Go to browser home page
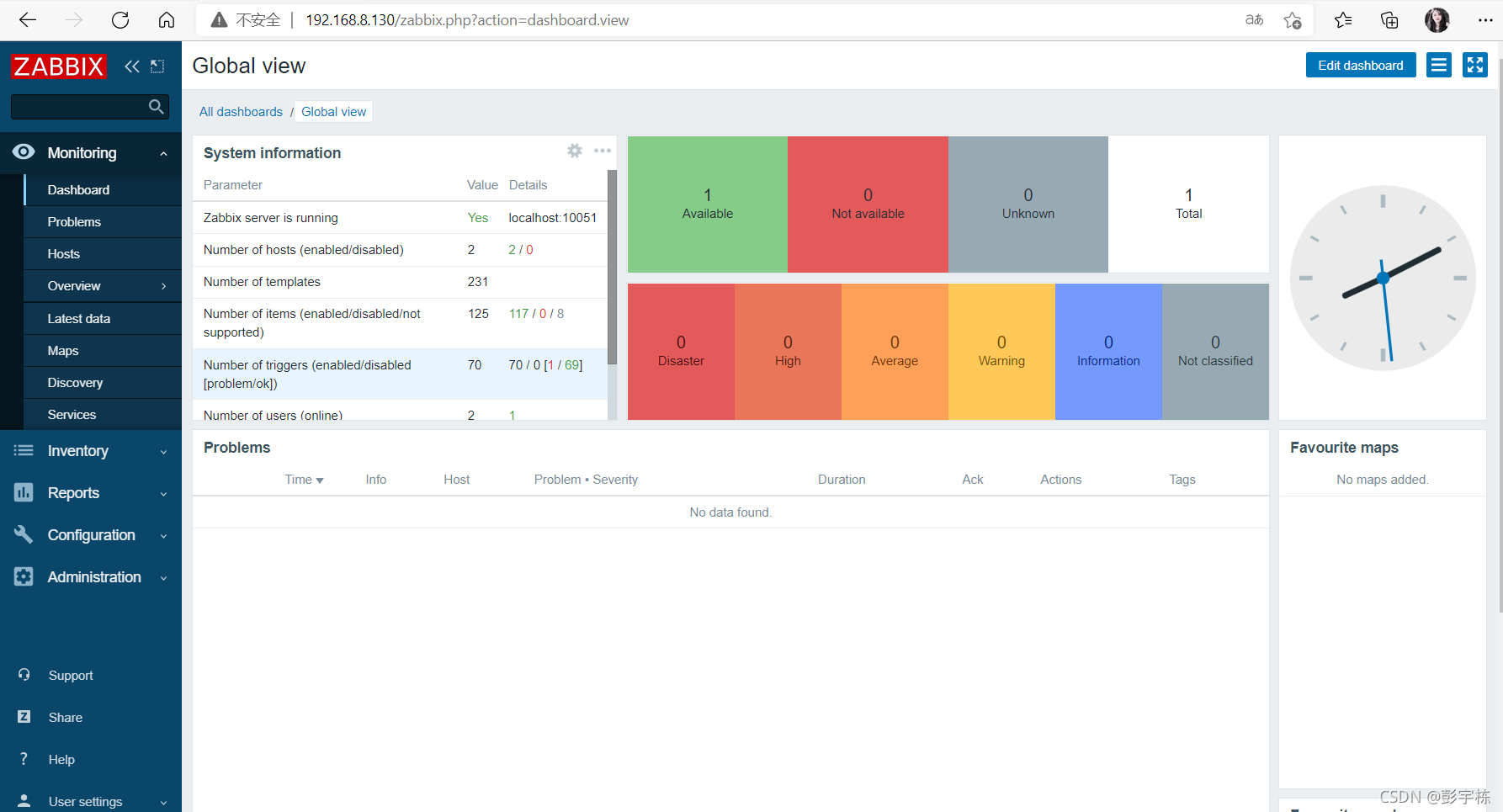Viewport: 1503px width, 812px height. pyautogui.click(x=167, y=20)
